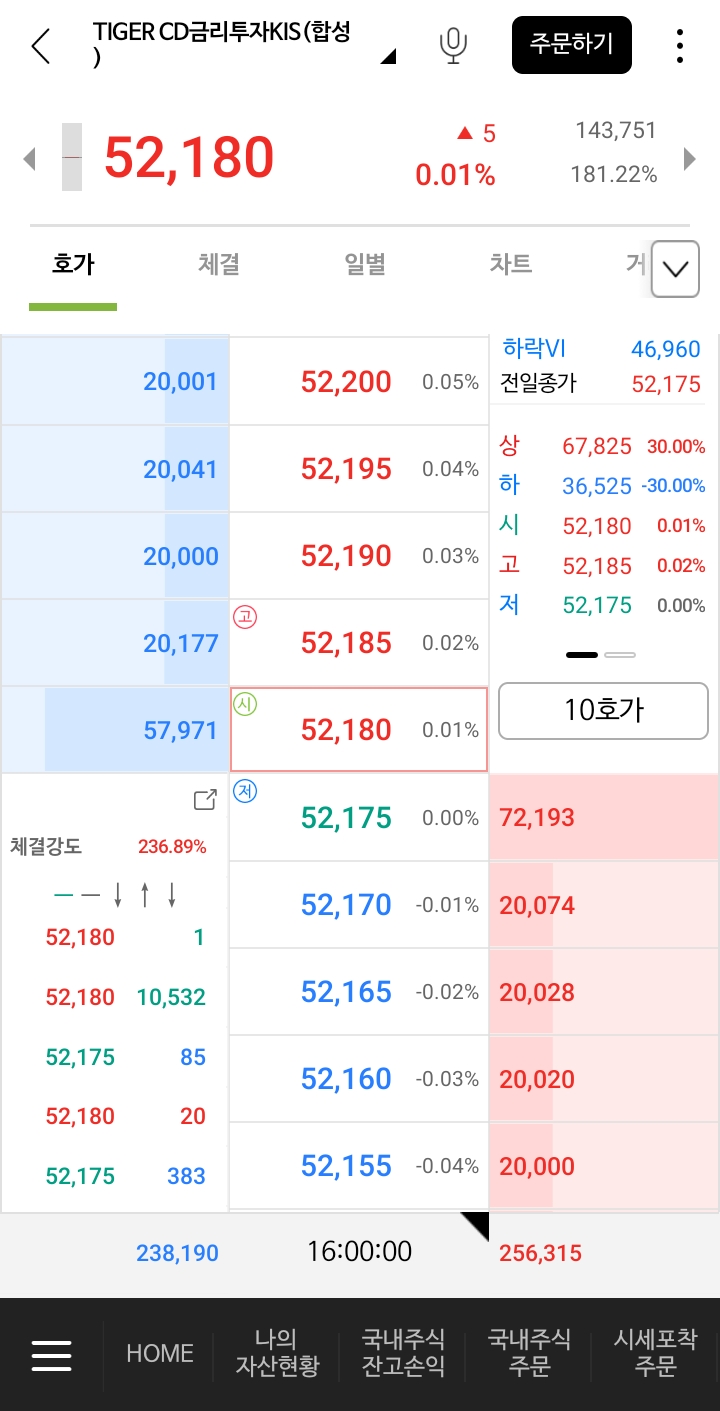Open 국내주식 주문 in bottom bar

(x=529, y=1353)
